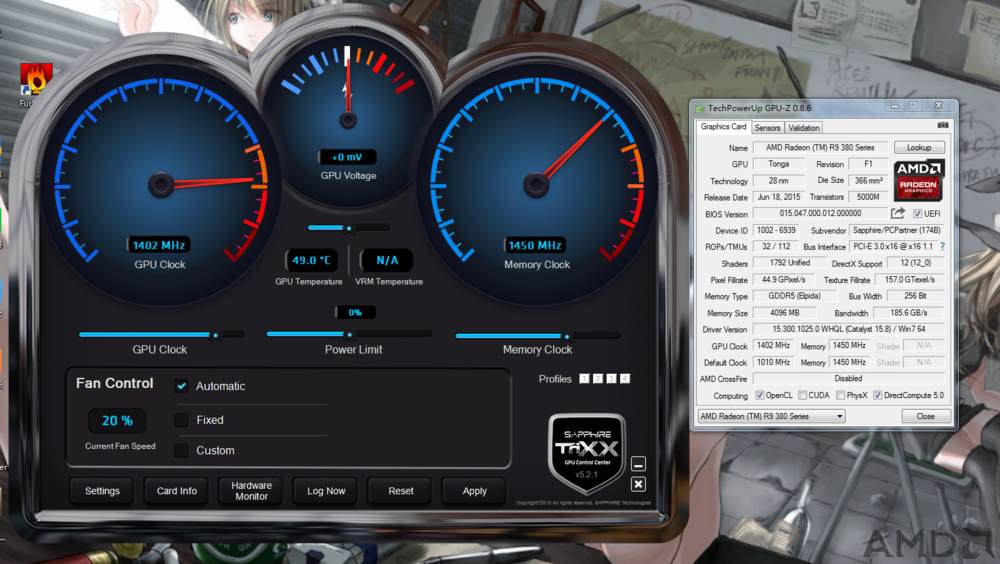Click the 1010 MHz default clock field
The image size is (1000, 564).
(774, 362)
